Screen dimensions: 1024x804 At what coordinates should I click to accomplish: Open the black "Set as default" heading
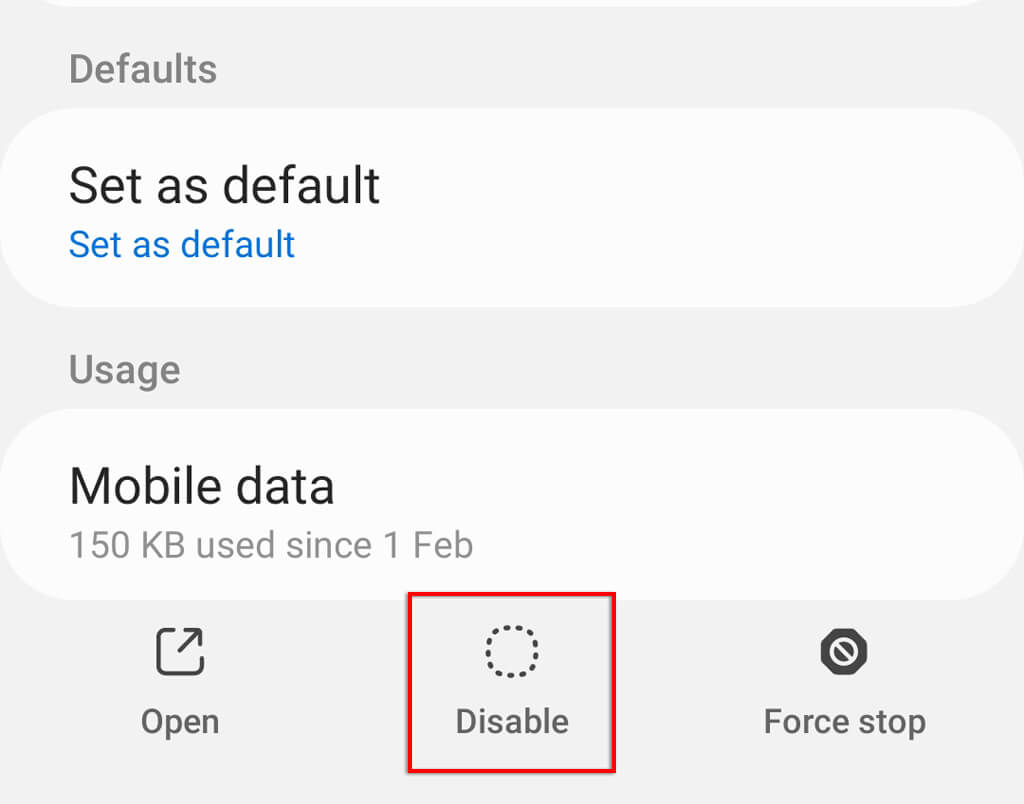[x=224, y=185]
